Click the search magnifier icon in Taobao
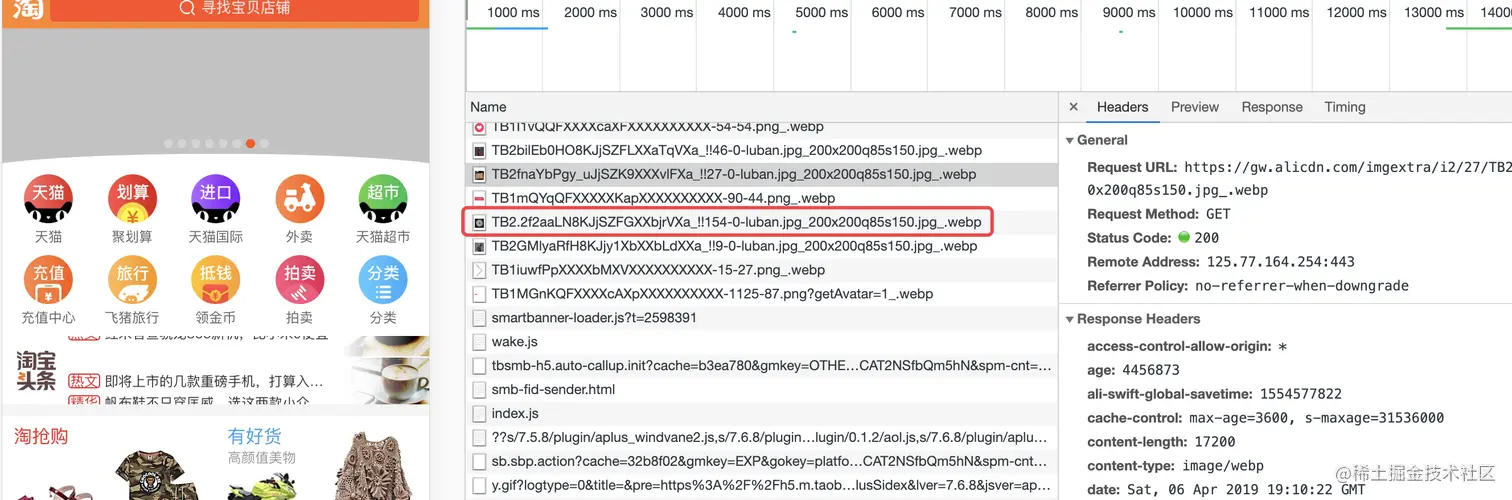Screen dimensions: 1512x500 tap(187, 8)
